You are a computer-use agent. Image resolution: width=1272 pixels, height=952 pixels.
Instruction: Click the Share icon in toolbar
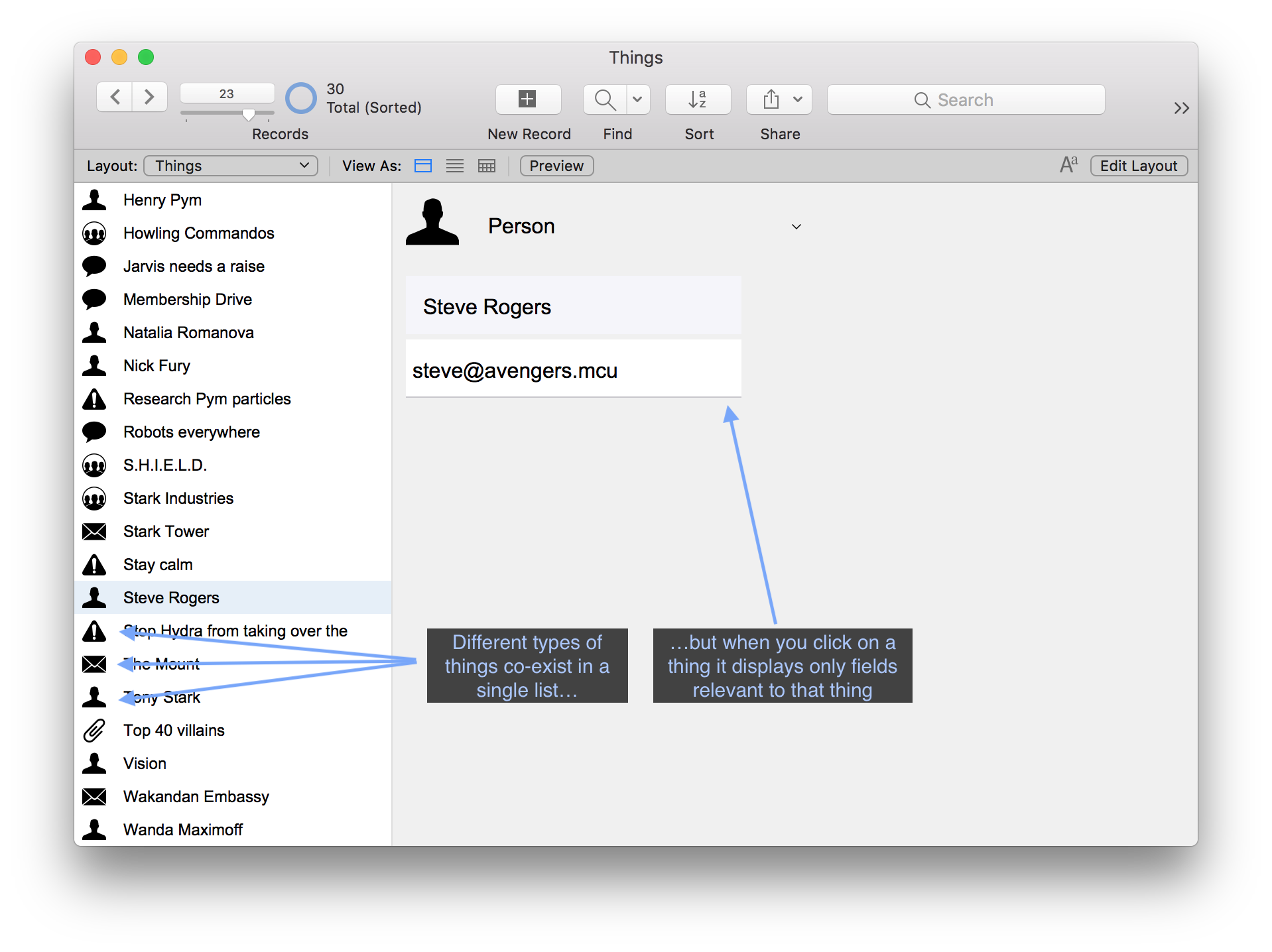[771, 99]
